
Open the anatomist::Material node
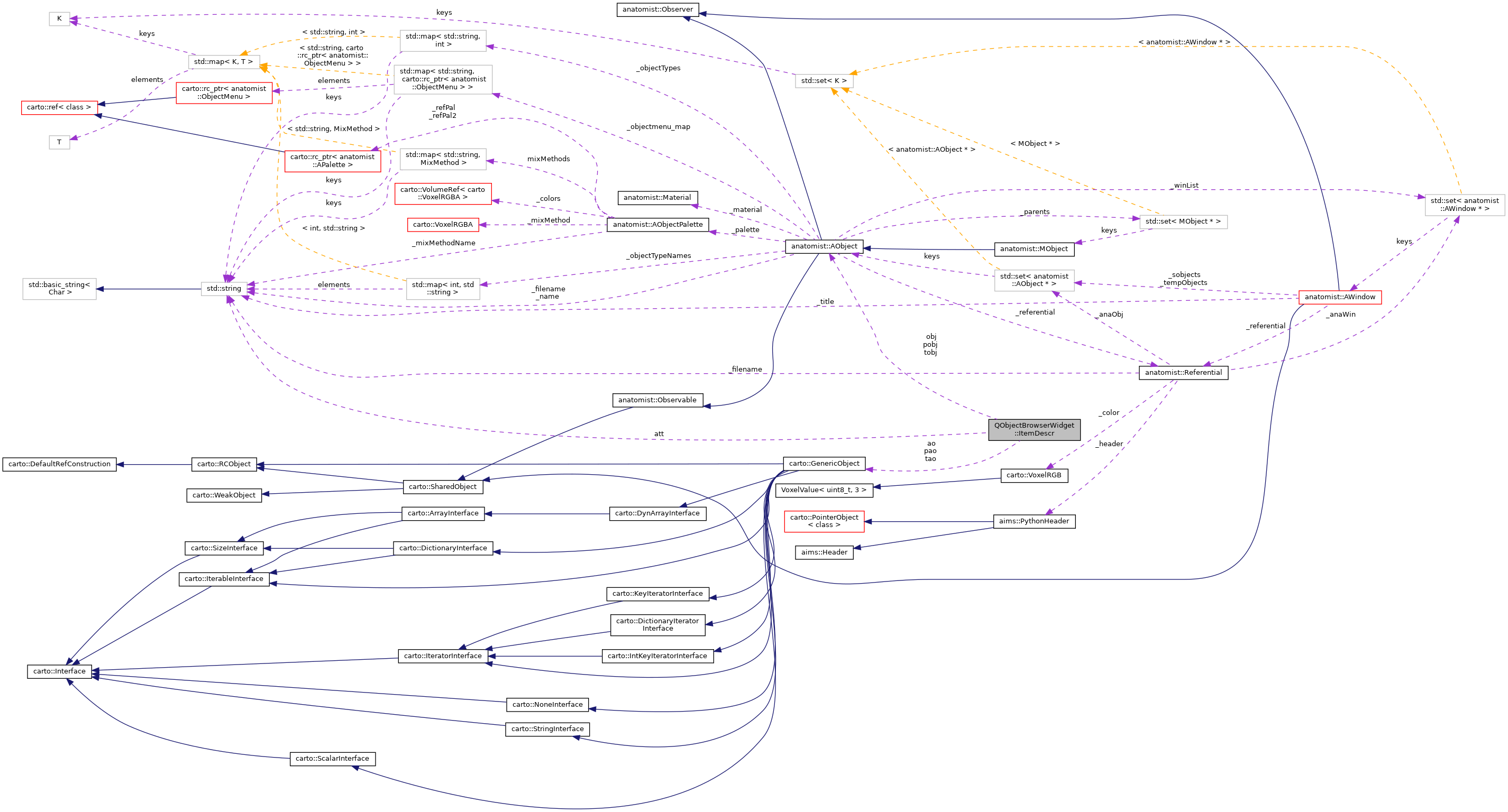(x=657, y=198)
